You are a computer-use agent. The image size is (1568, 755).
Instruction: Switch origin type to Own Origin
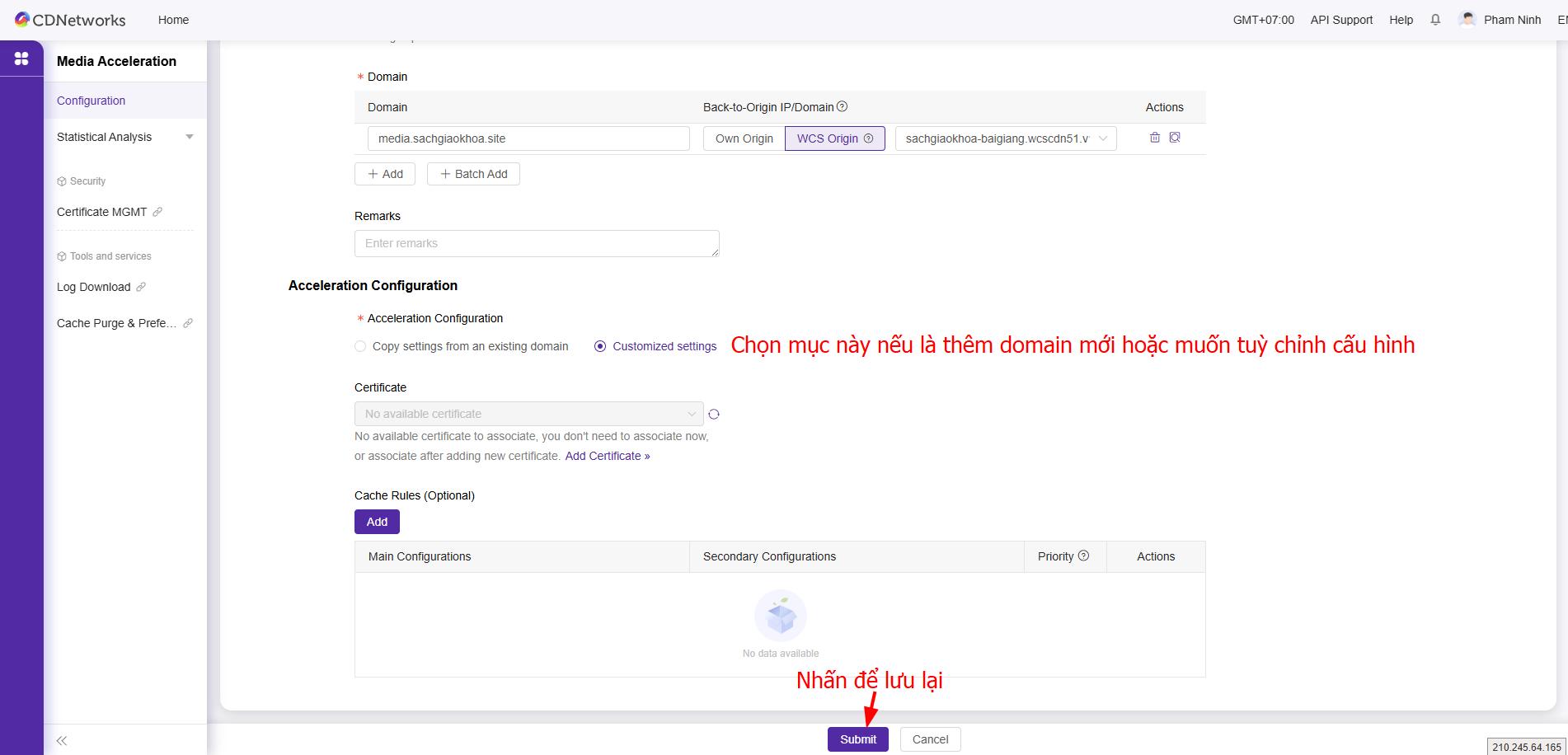pos(744,138)
